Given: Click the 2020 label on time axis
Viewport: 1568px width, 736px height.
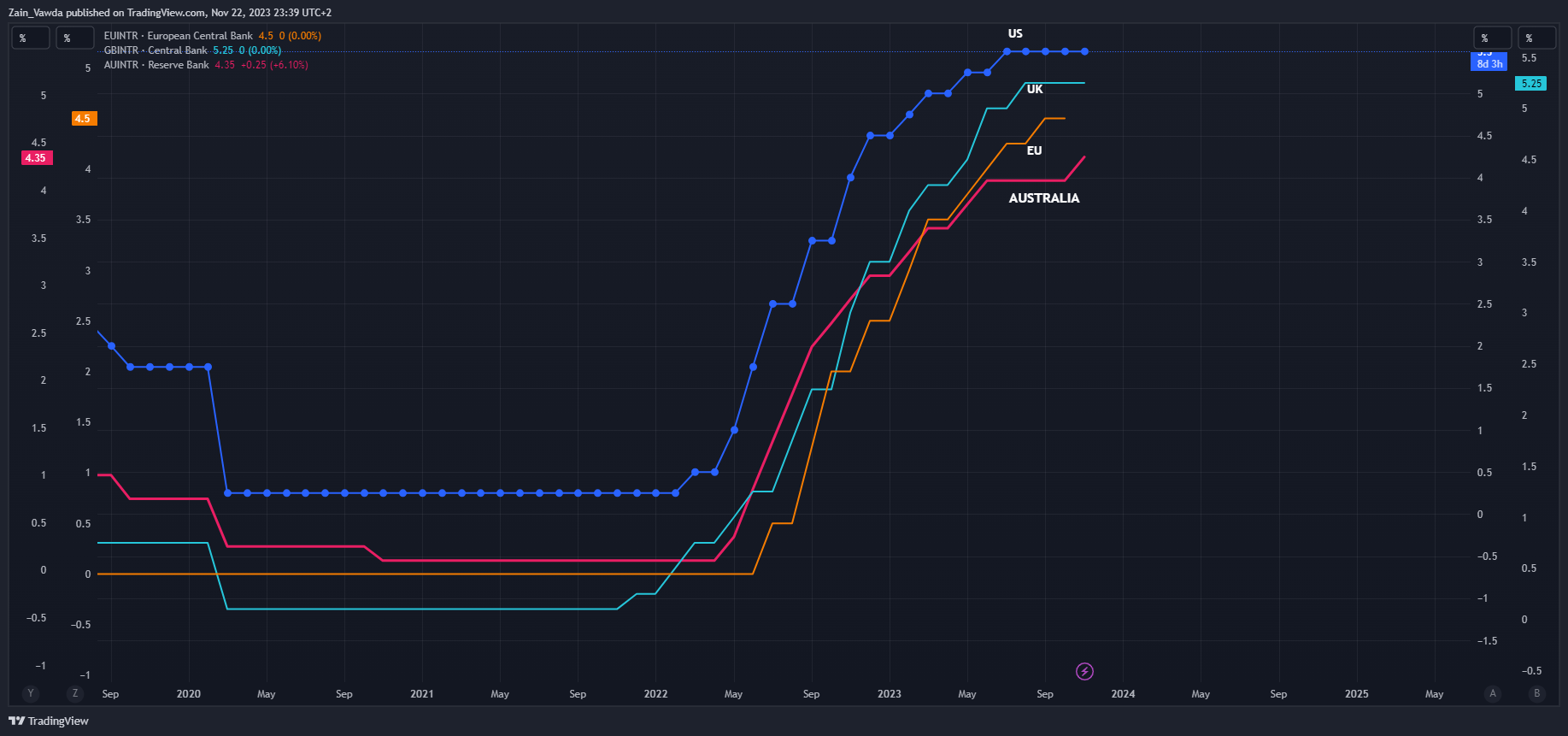Looking at the screenshot, I should 189,694.
